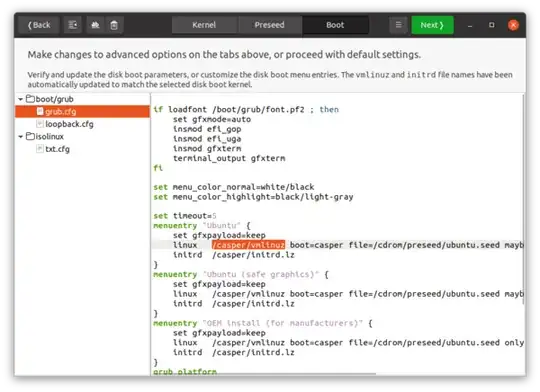Switch to the Preseed tab
Image resolution: width=540 pixels, height=392 pixels.
(x=269, y=25)
